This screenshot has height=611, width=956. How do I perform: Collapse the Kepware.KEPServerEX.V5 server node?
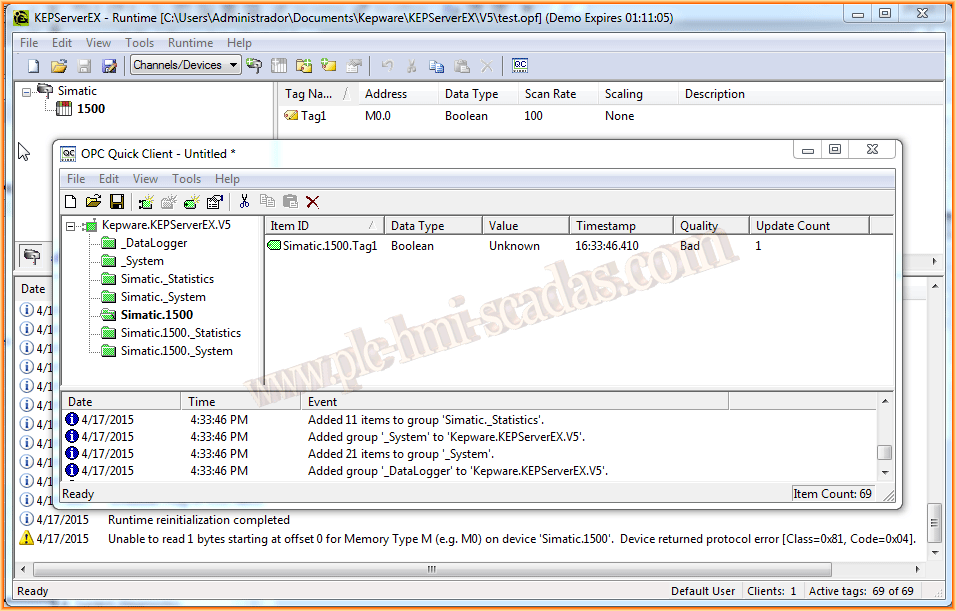72,226
